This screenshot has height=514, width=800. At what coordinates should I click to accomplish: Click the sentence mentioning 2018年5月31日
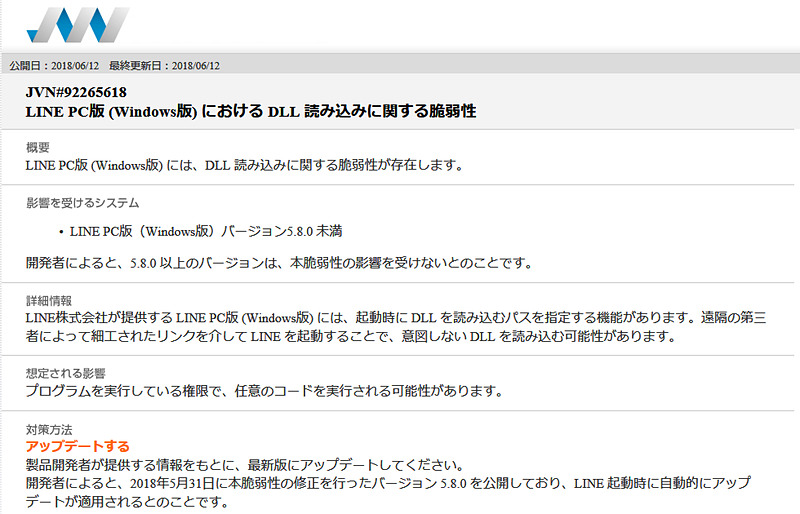tap(388, 493)
